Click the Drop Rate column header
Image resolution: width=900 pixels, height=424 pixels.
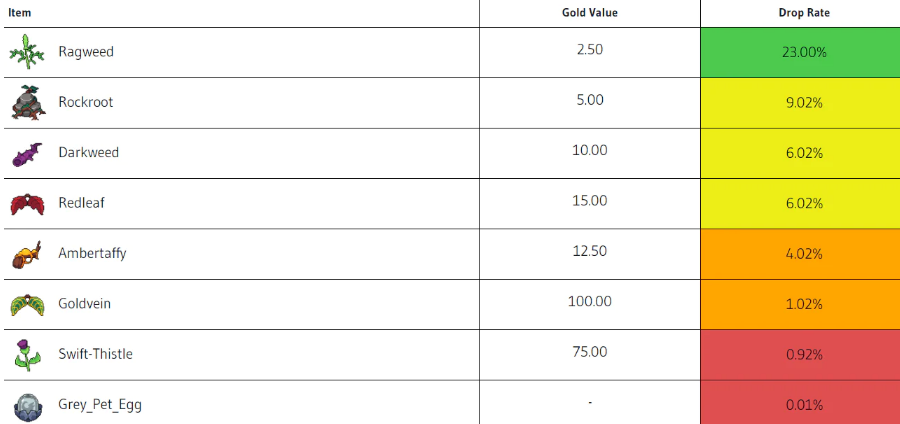[x=804, y=13]
